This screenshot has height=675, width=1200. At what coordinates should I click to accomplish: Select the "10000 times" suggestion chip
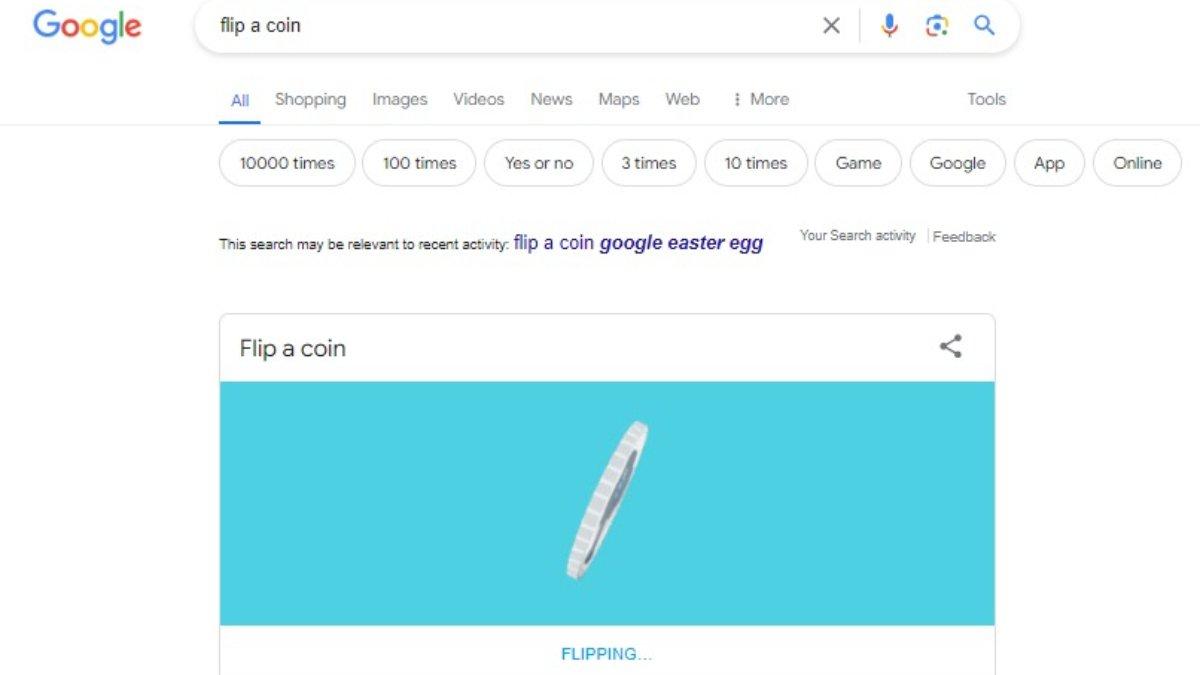[287, 163]
